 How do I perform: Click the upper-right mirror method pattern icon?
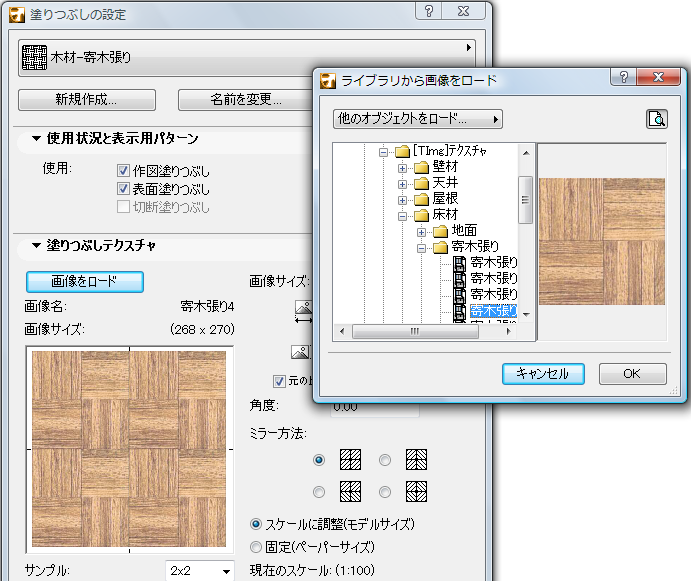[416, 460]
